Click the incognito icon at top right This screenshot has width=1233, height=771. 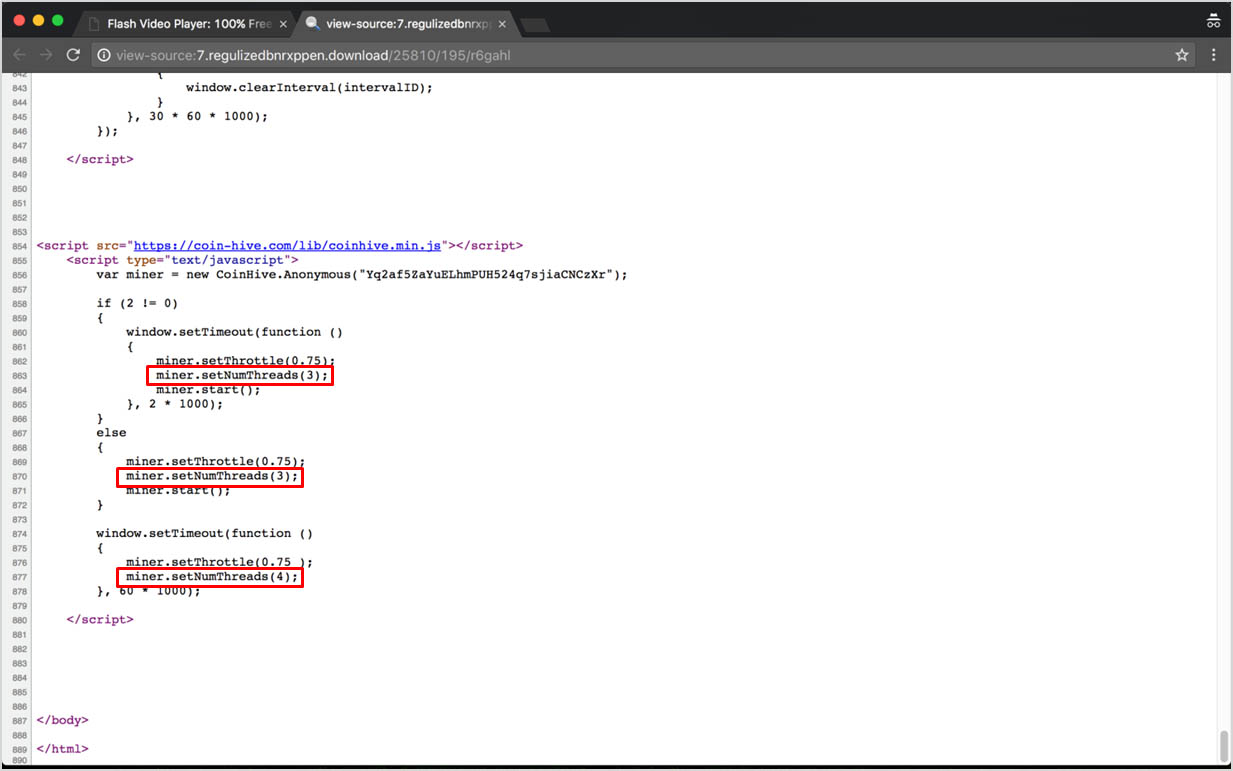coord(1214,21)
